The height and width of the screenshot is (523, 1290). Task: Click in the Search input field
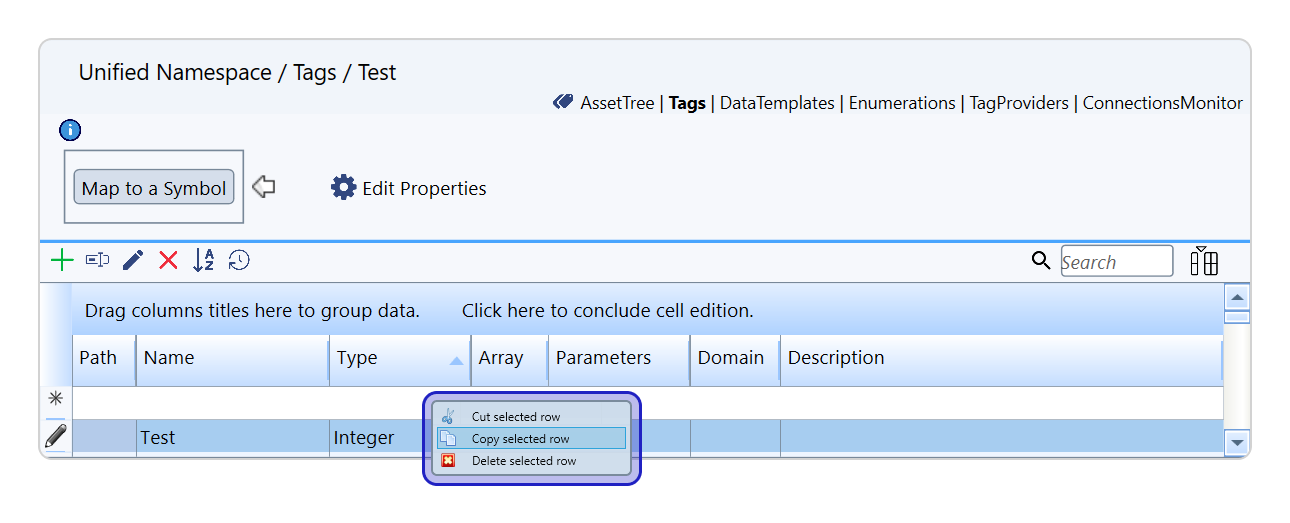[x=1116, y=262]
